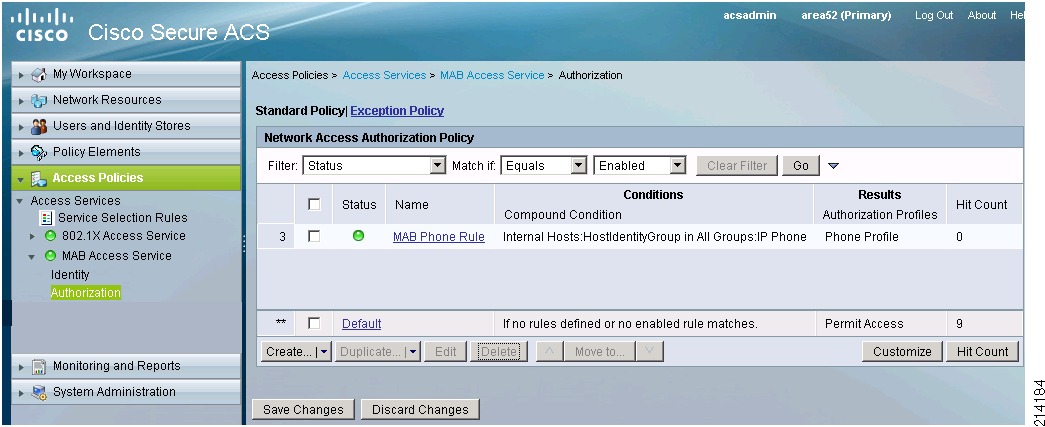
Task: Open the System Administration menu
Action: tap(126, 392)
